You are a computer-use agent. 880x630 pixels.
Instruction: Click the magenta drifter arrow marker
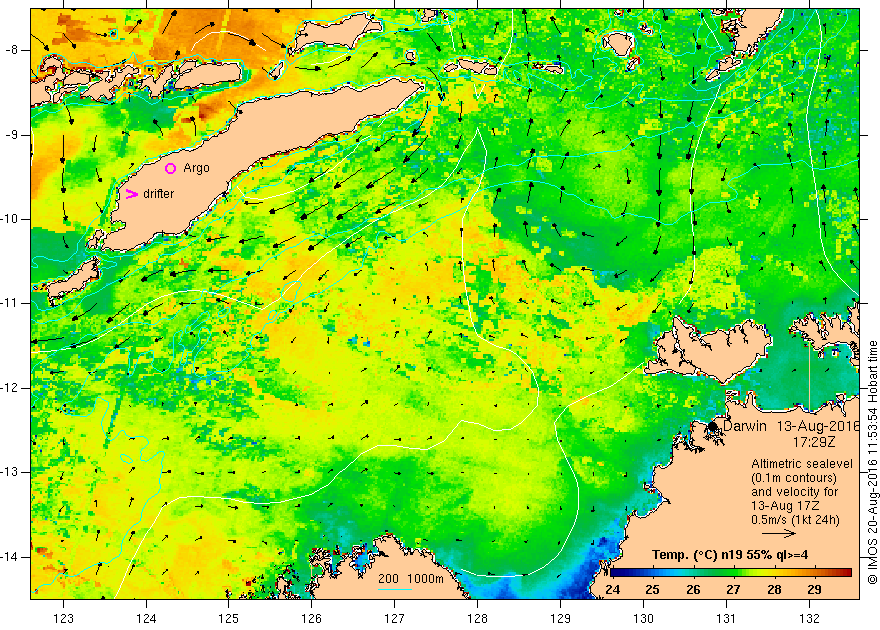[131, 194]
